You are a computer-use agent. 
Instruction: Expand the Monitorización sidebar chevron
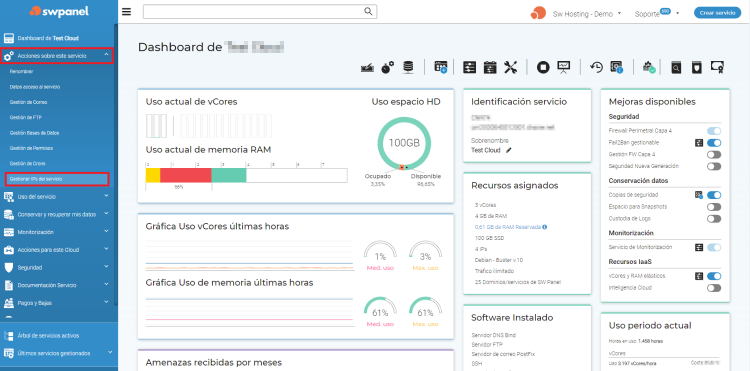pos(106,231)
